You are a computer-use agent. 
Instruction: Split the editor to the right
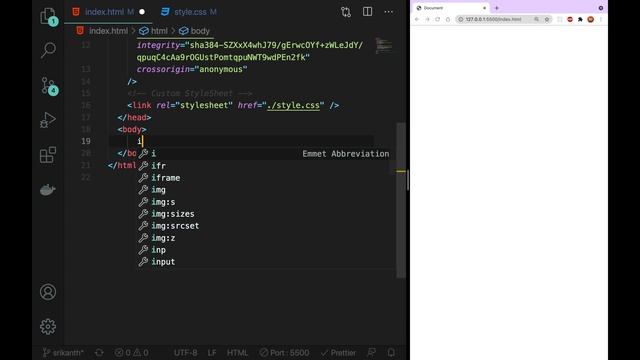click(x=367, y=11)
